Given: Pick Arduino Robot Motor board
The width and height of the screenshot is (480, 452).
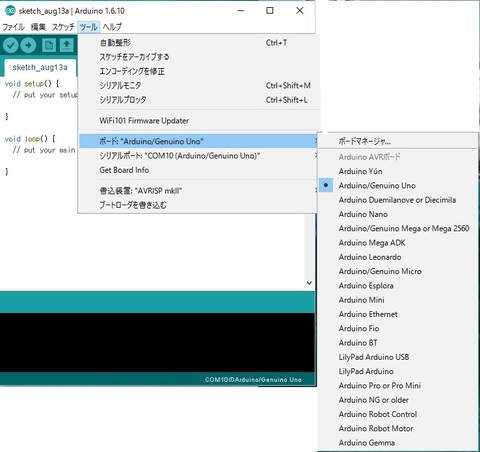Looking at the screenshot, I should [x=398, y=429].
